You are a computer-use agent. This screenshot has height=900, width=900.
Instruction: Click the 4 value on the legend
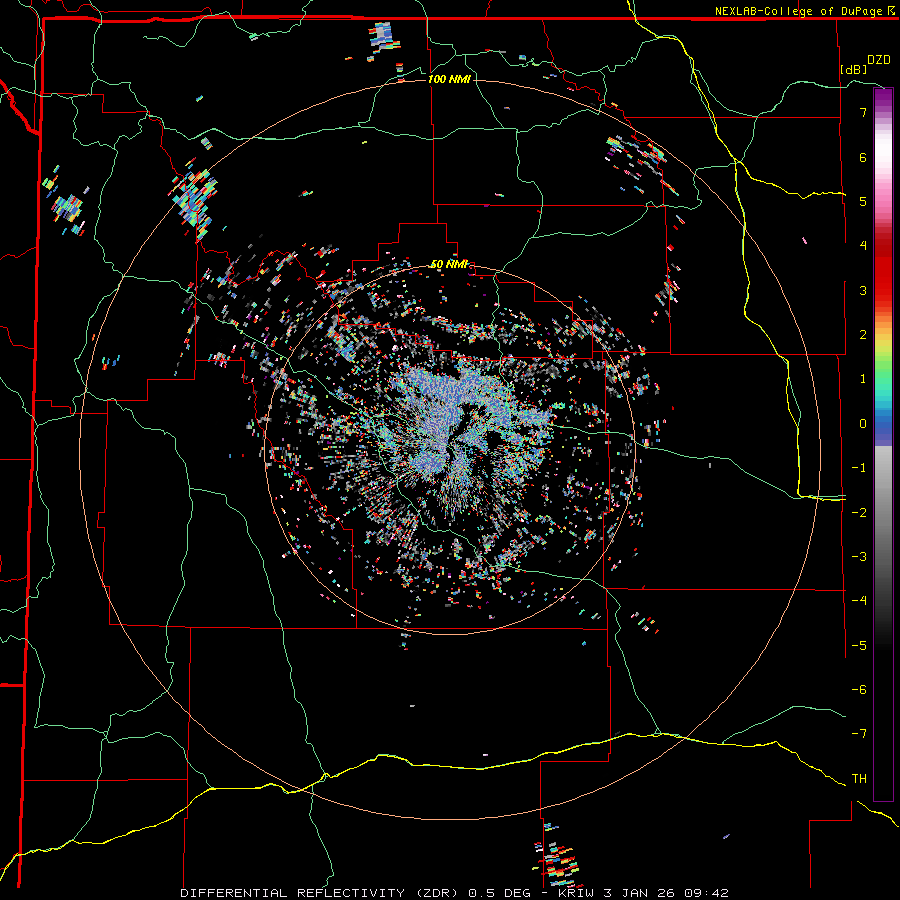point(863,246)
